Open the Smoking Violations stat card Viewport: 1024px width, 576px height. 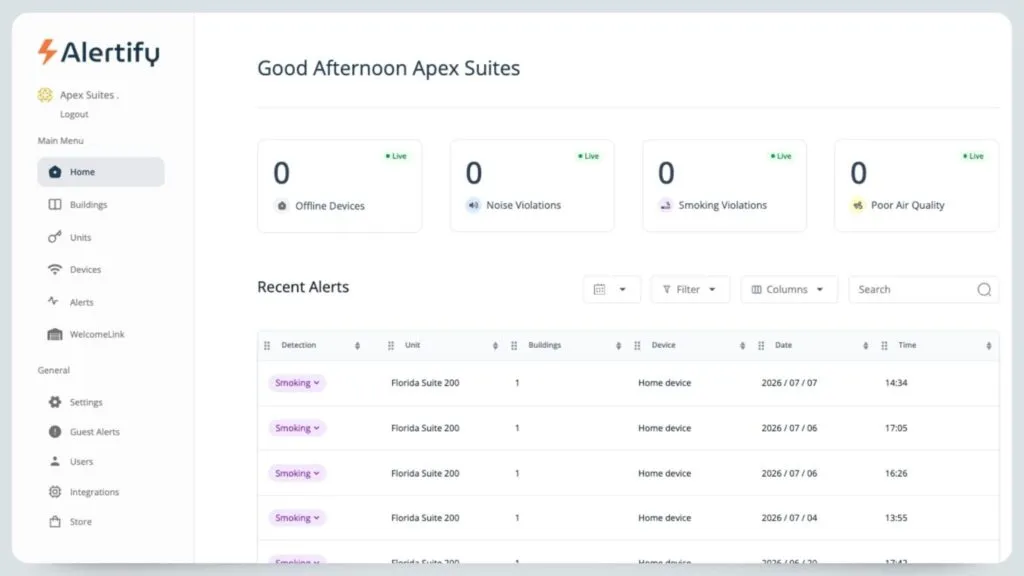[x=724, y=185]
